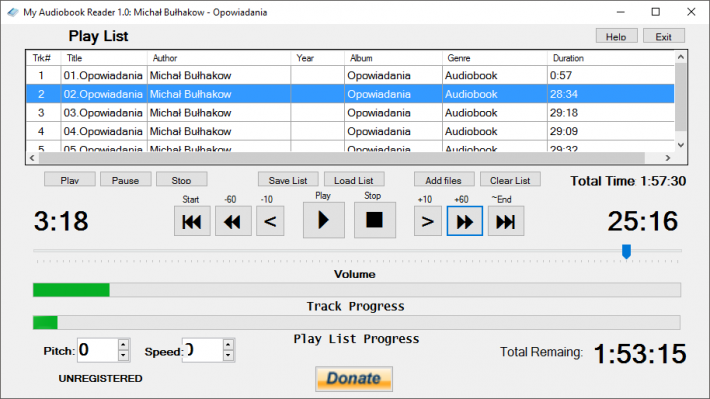The width and height of the screenshot is (710, 399).
Task: Click into the Pitch value field
Action: tap(98, 350)
